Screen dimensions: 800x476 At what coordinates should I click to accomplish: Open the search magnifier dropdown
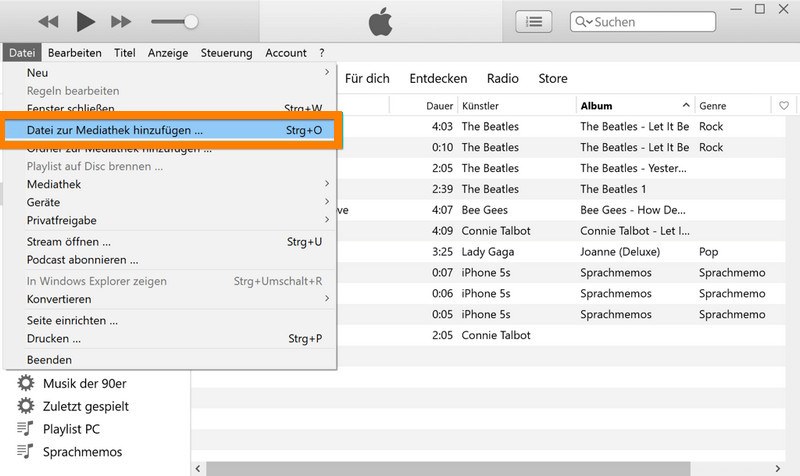tap(584, 22)
